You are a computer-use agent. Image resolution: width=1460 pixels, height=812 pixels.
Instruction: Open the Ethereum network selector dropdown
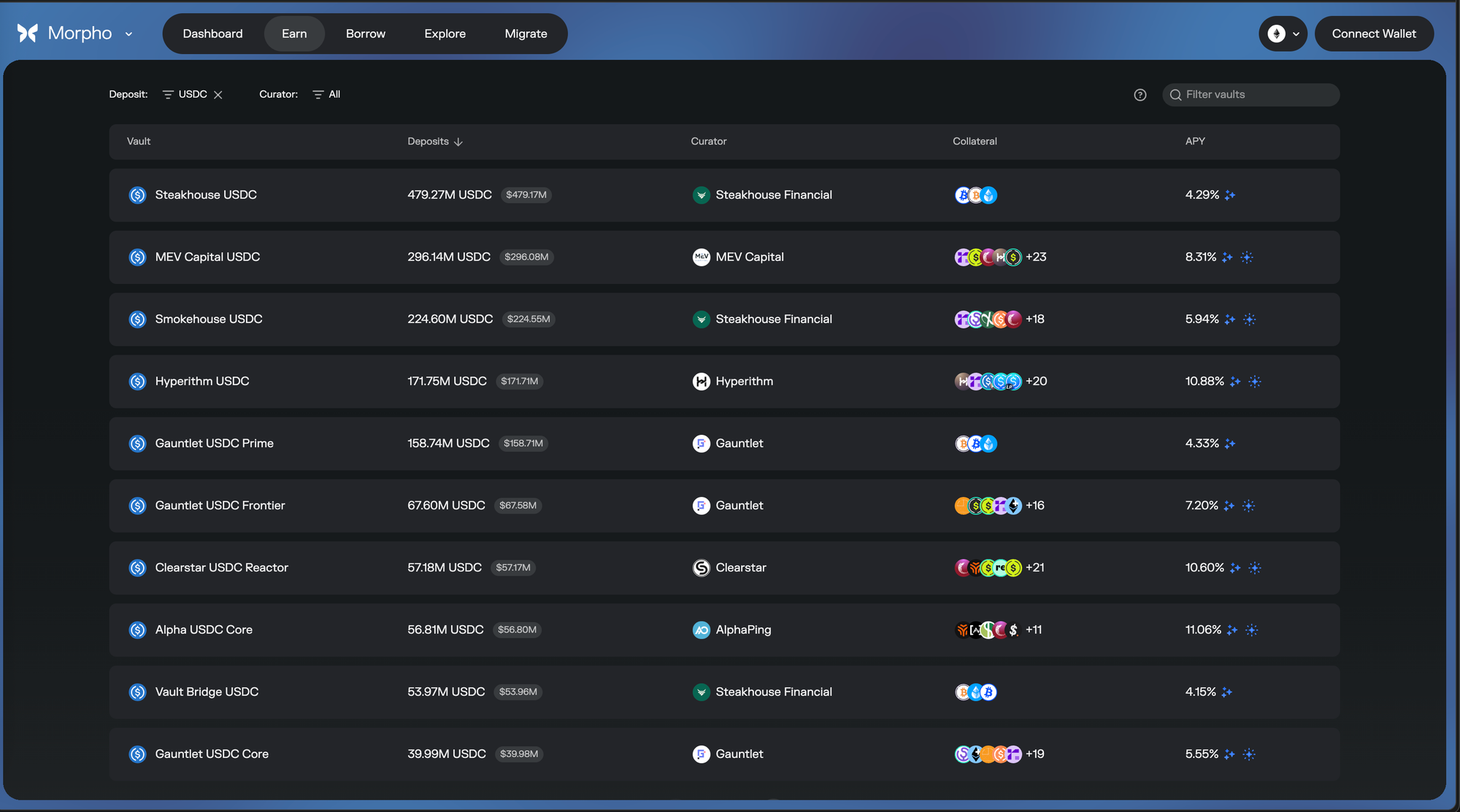(1283, 34)
